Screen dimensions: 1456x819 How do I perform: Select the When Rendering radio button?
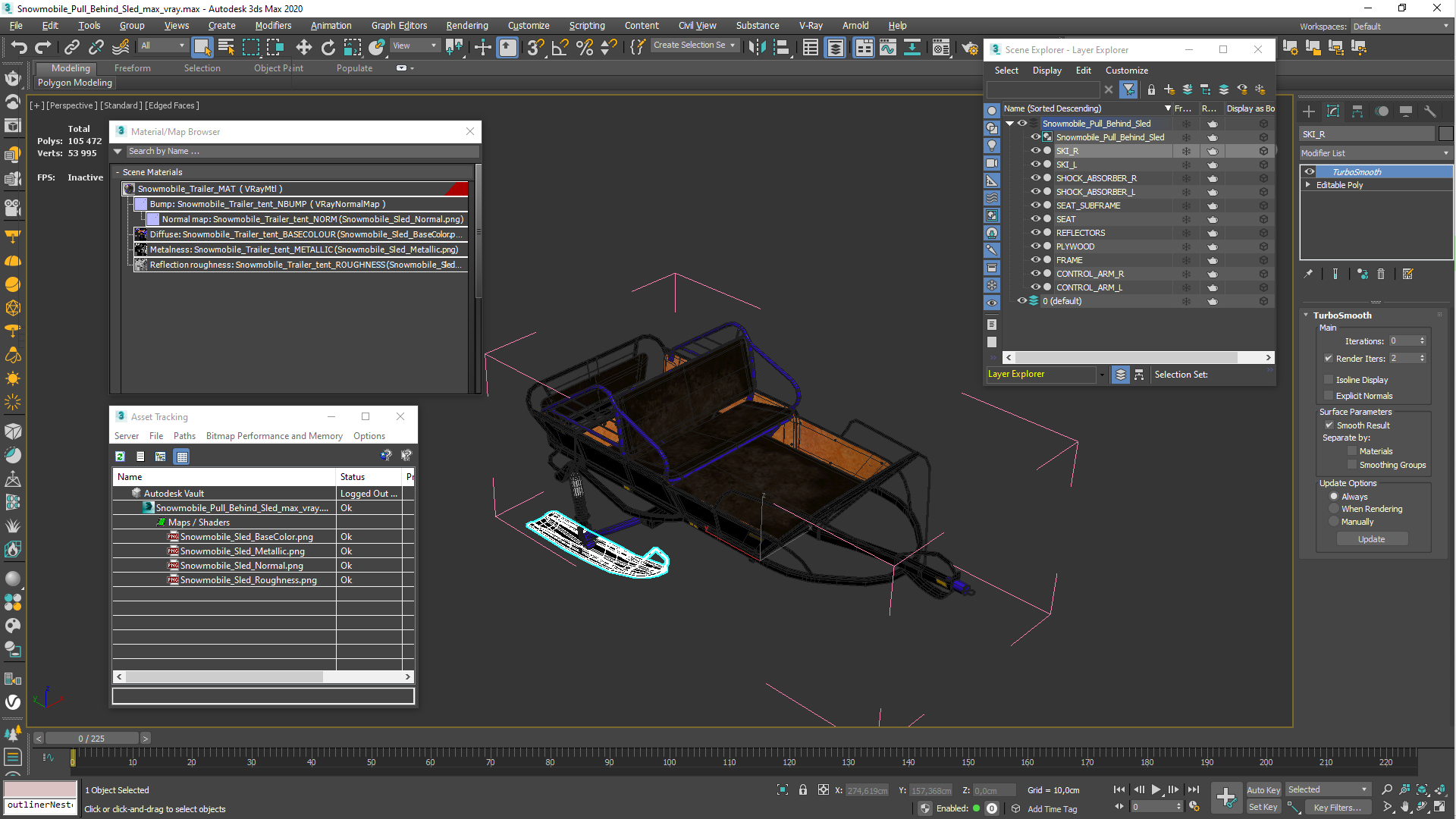(1334, 510)
